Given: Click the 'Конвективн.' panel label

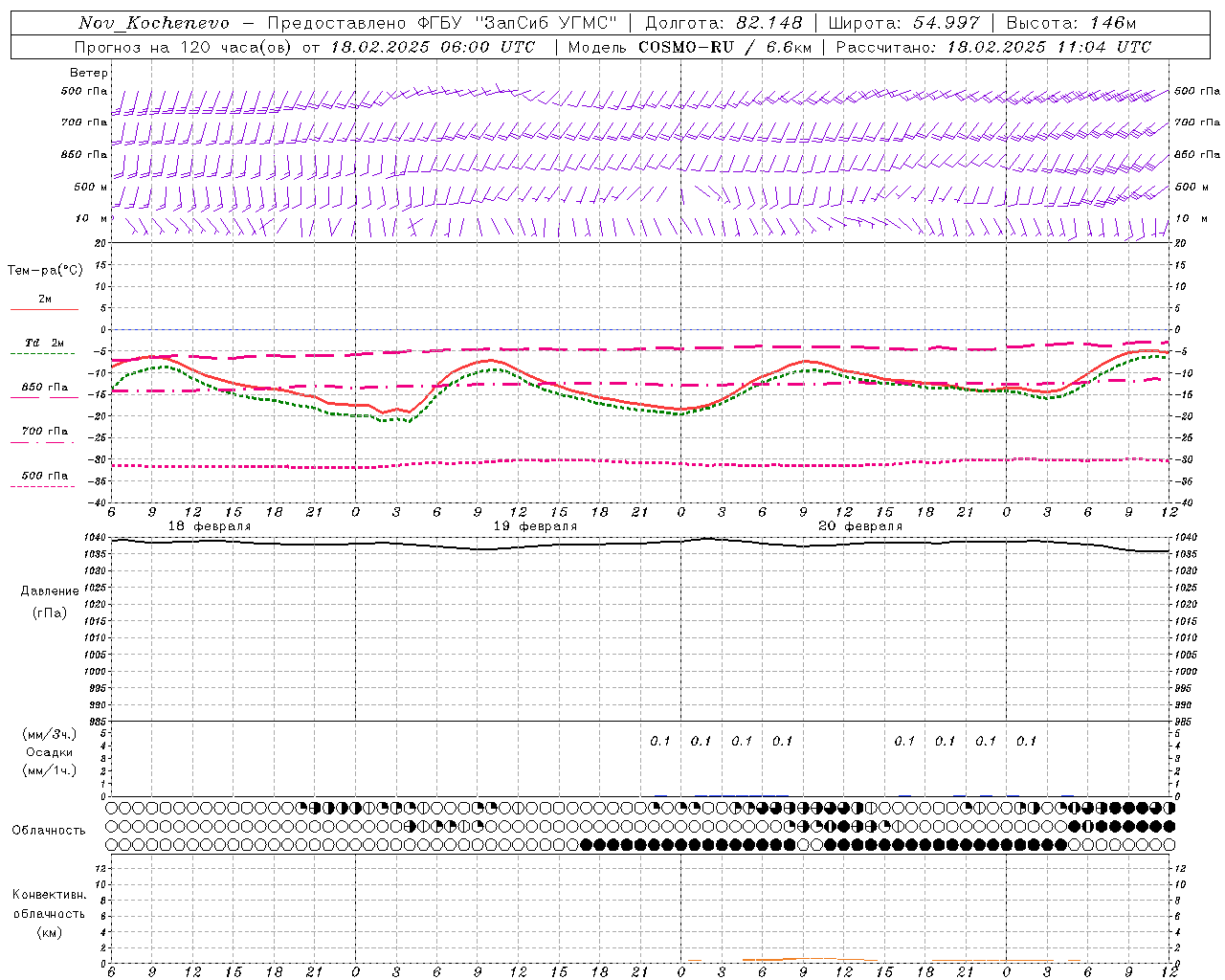Looking at the screenshot, I should pos(50,895).
